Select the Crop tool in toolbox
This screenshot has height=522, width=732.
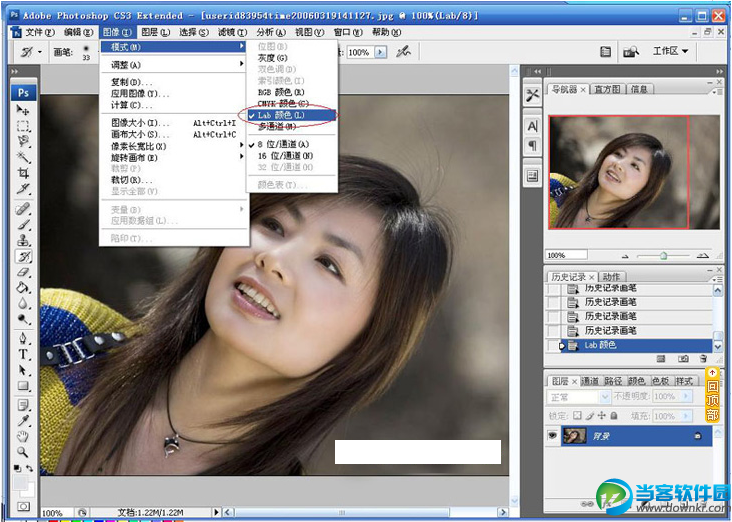(x=23, y=173)
